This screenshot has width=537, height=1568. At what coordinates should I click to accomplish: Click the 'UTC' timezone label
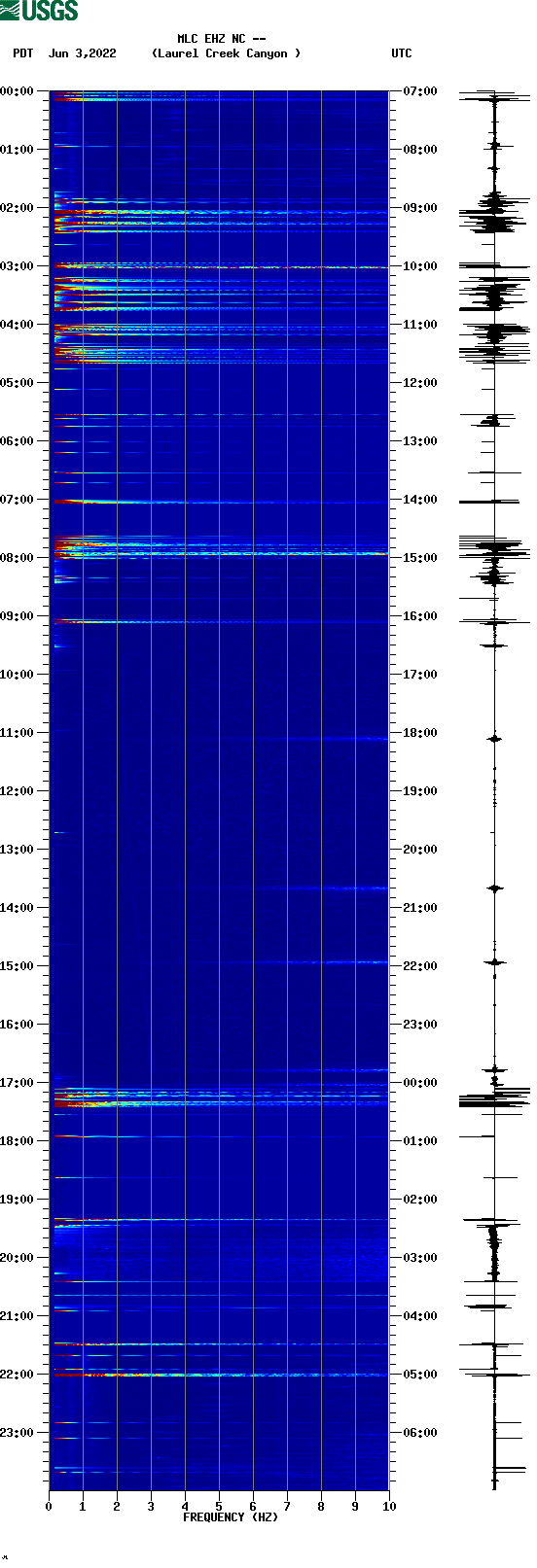tap(402, 53)
